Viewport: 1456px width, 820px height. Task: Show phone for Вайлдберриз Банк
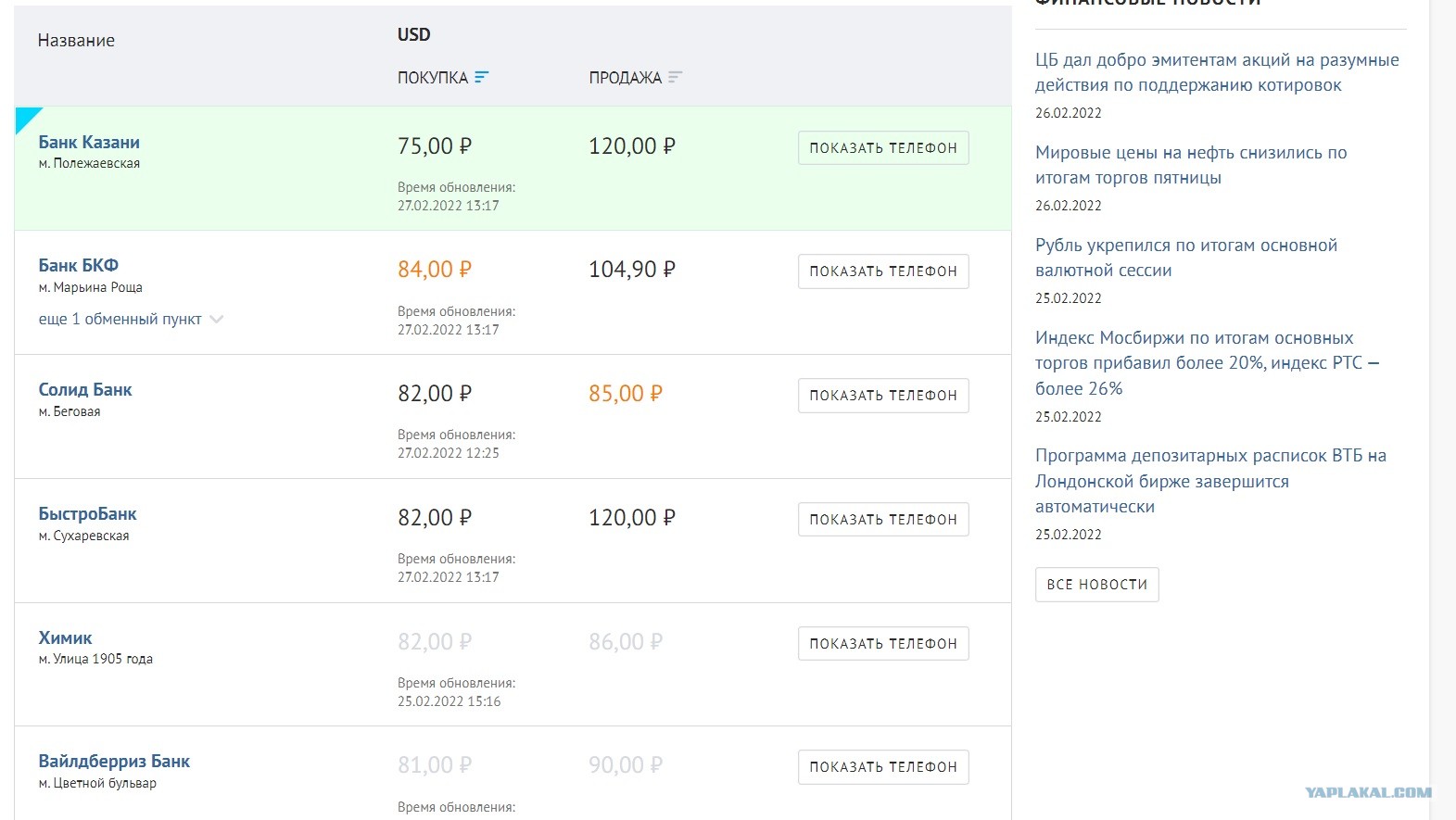(883, 767)
